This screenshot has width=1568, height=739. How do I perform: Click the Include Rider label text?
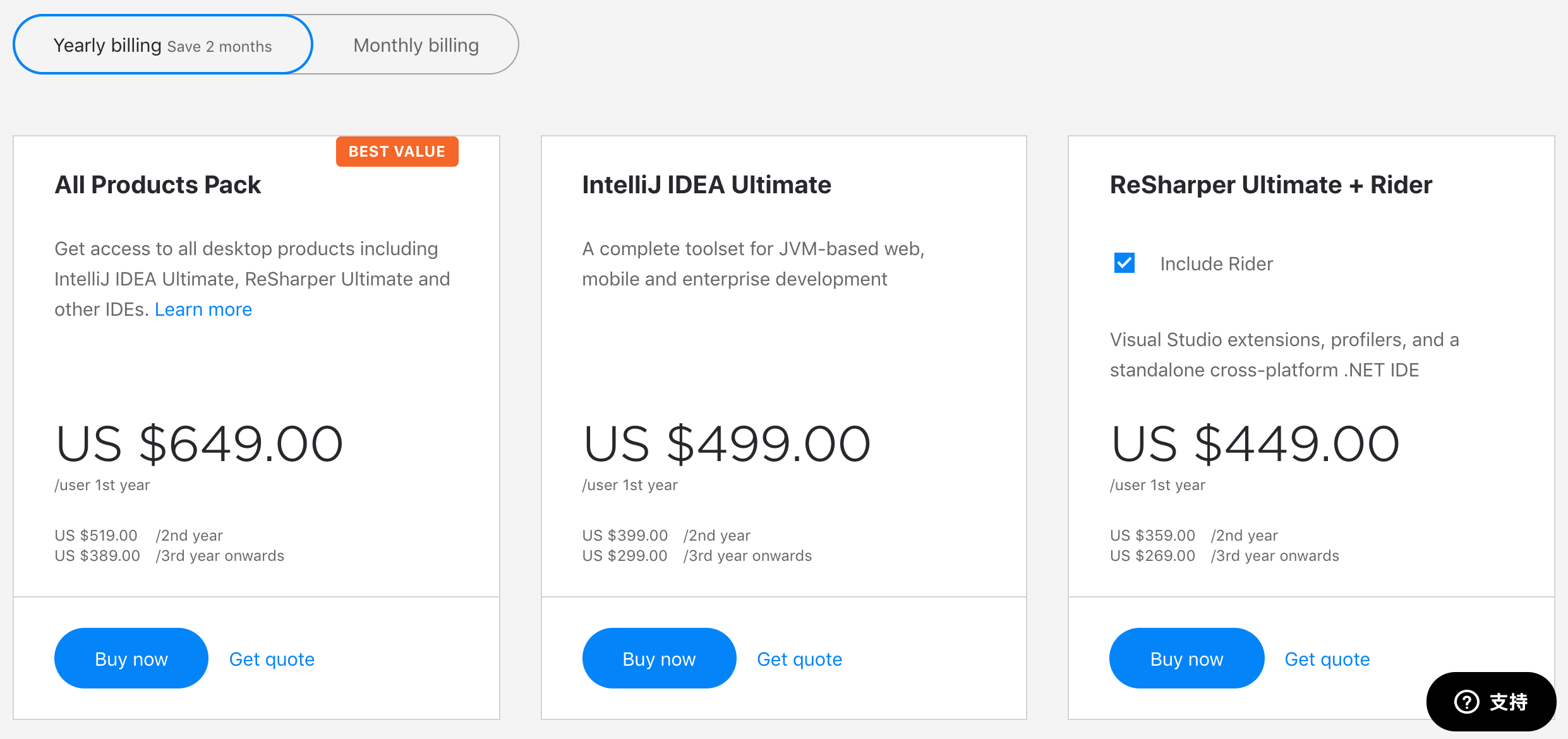pyautogui.click(x=1216, y=264)
